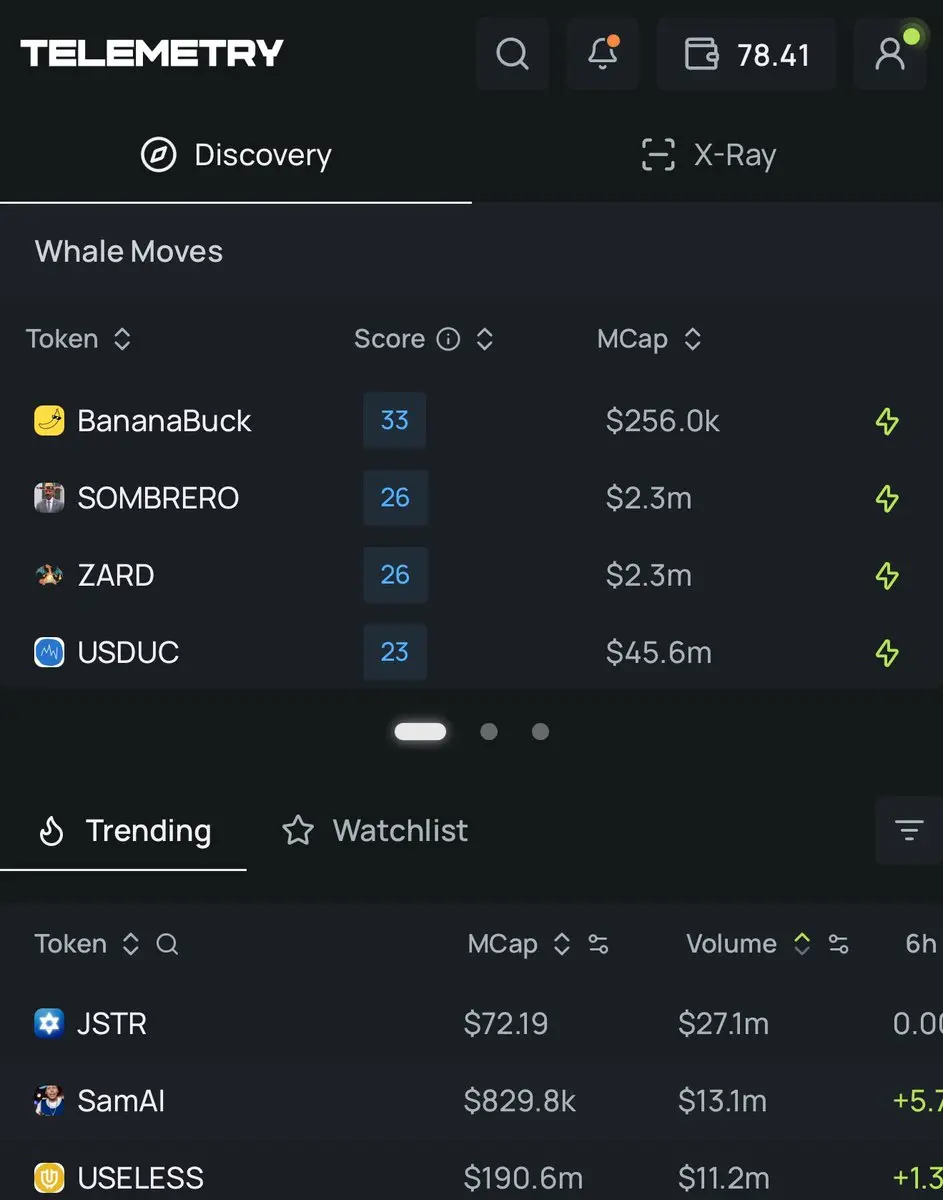Tap the lightning bolt beside USDUC
The image size is (943, 1200).
[x=886, y=653]
